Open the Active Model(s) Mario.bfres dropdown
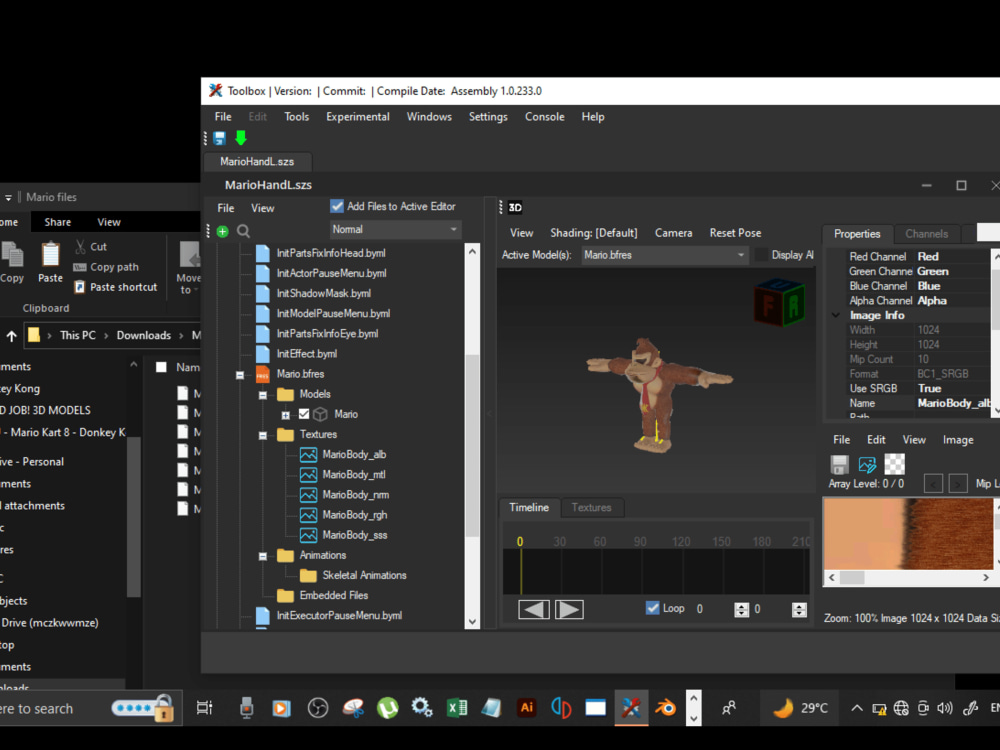The width and height of the screenshot is (1000, 750). (665, 255)
